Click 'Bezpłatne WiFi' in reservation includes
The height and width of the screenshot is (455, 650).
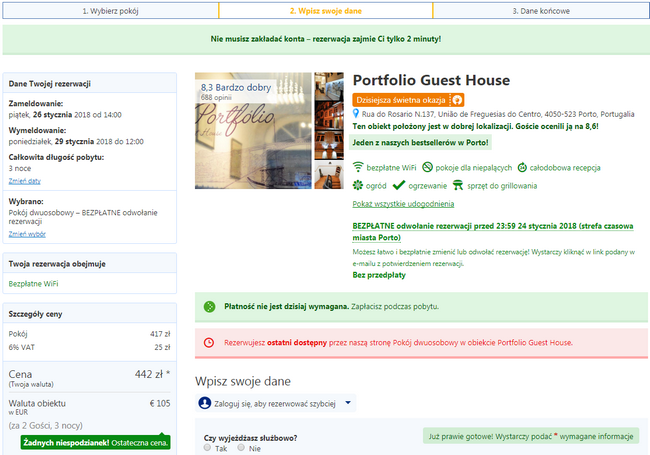34,284
